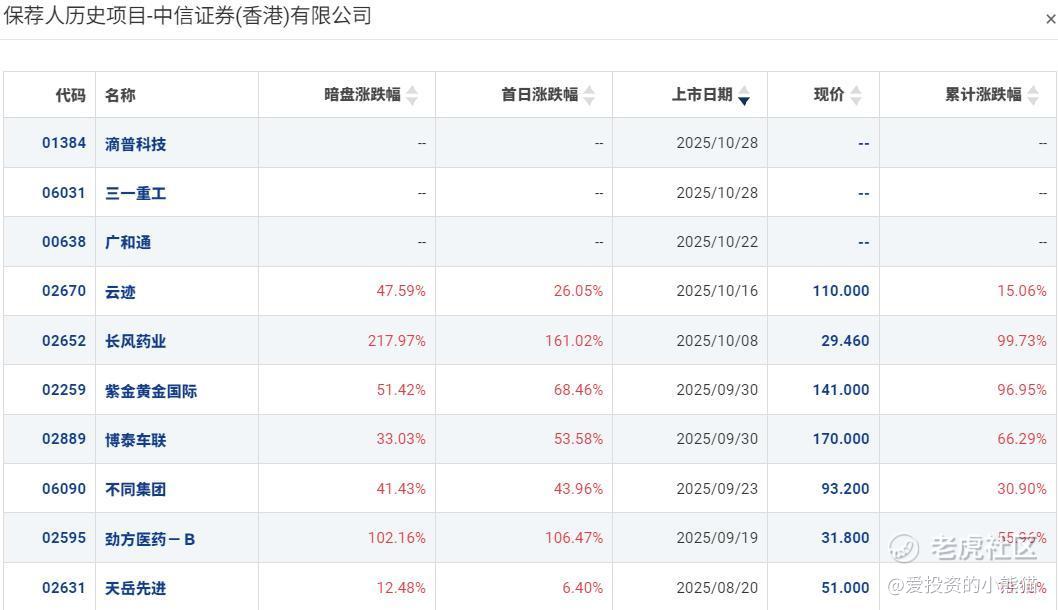This screenshot has height=610, width=1058.
Task: Click current price 141.000
Action: click(x=841, y=390)
